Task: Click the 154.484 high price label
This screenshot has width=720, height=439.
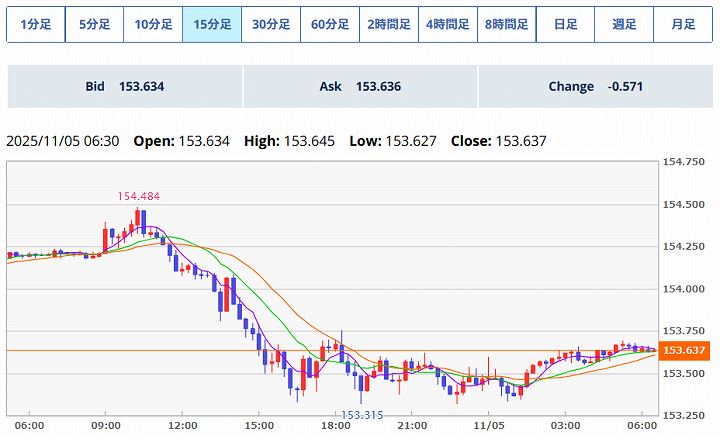Action: pyautogui.click(x=138, y=197)
